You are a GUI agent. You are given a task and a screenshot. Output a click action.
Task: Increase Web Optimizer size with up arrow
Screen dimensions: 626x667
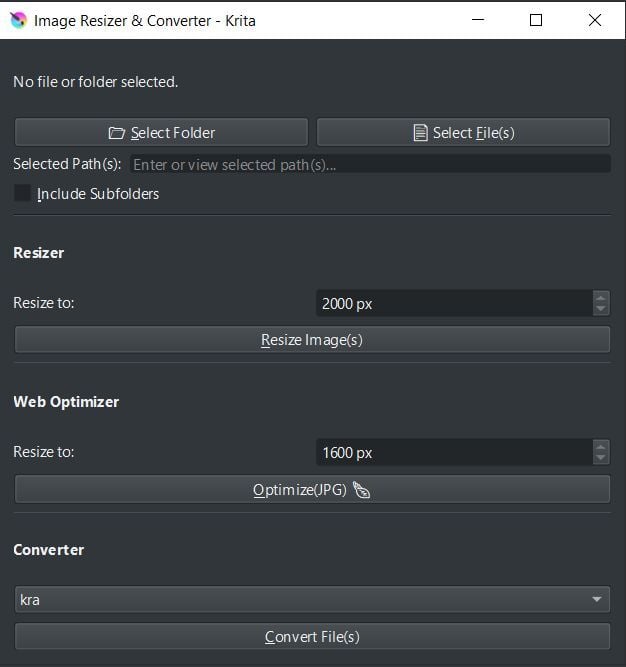coord(600,446)
